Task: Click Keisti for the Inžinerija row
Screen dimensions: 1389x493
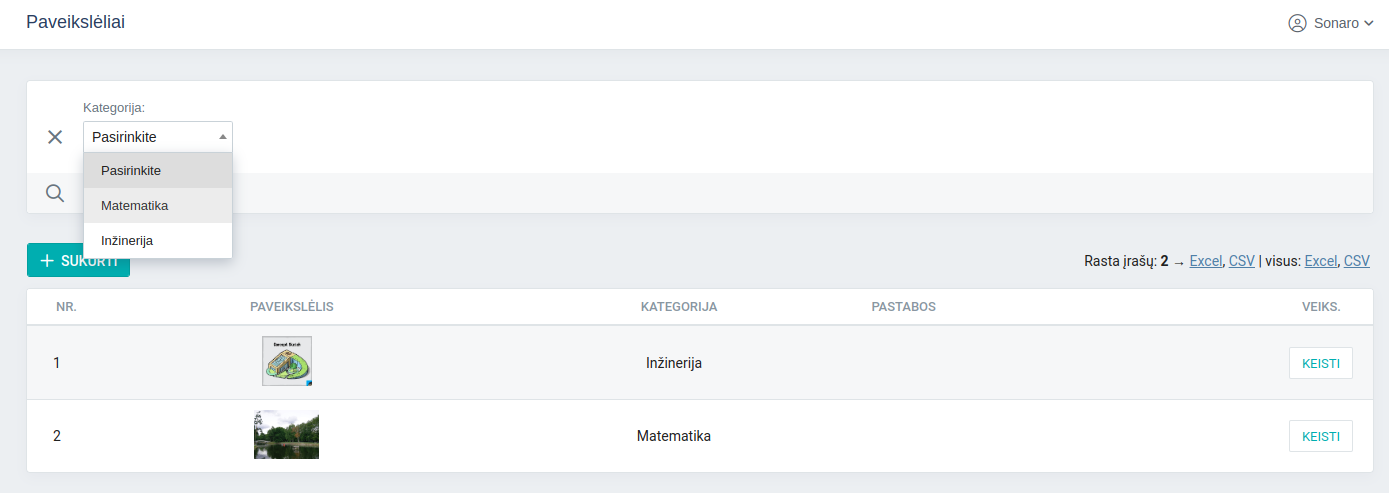Action: [1320, 363]
